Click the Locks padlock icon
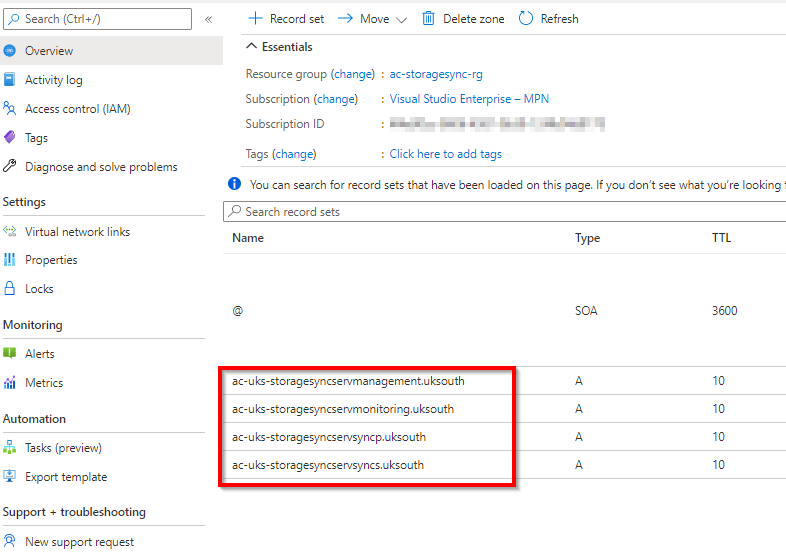The image size is (786, 553). [10, 289]
